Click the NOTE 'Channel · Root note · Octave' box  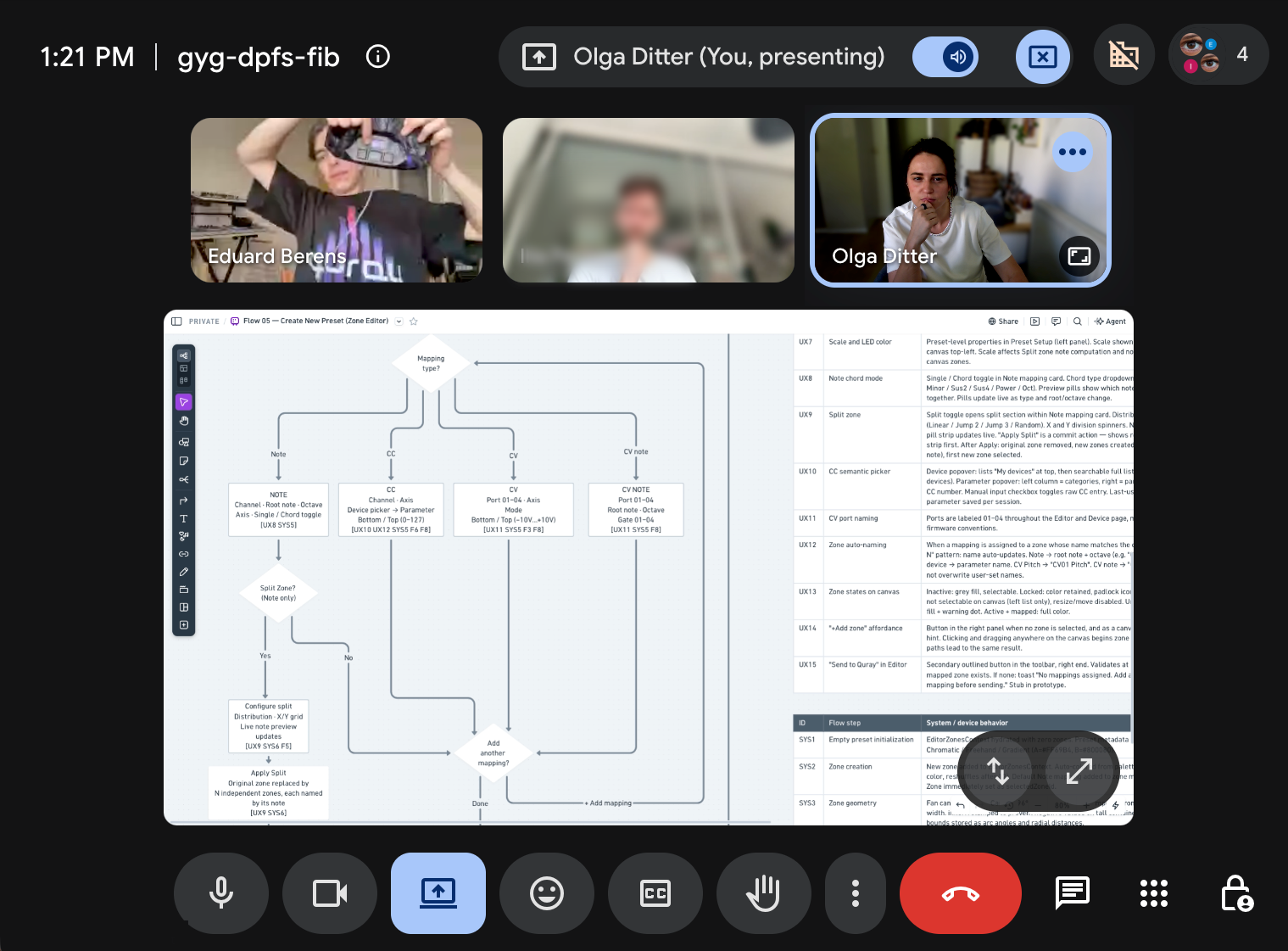pyautogui.click(x=278, y=510)
